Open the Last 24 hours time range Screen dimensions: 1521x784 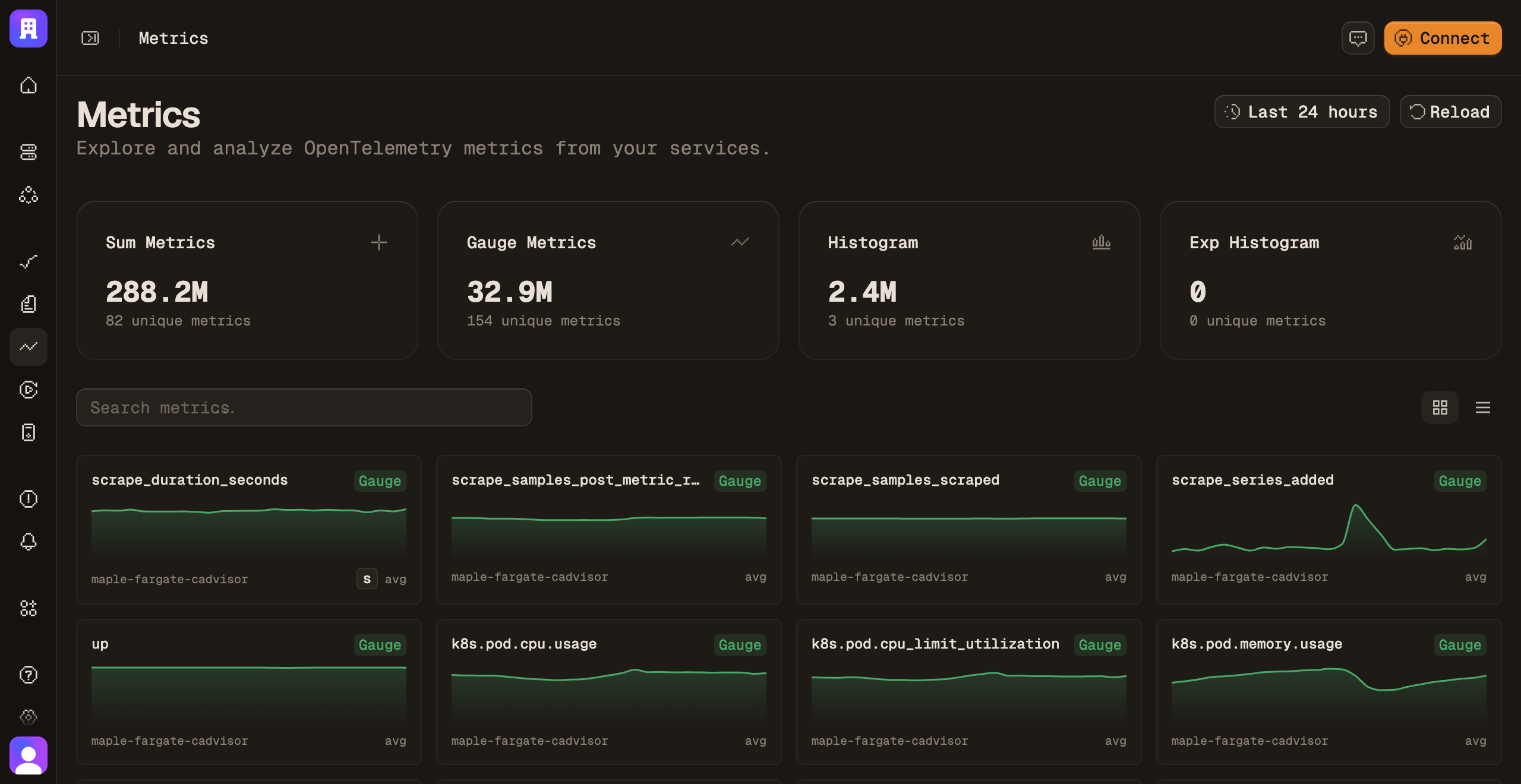tap(1302, 112)
